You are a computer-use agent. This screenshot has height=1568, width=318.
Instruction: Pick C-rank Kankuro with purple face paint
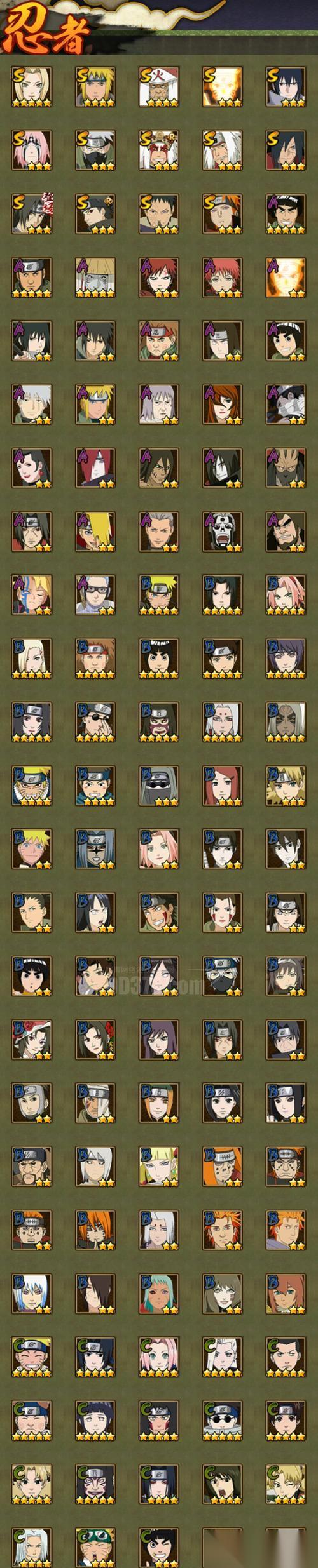[95, 1484]
